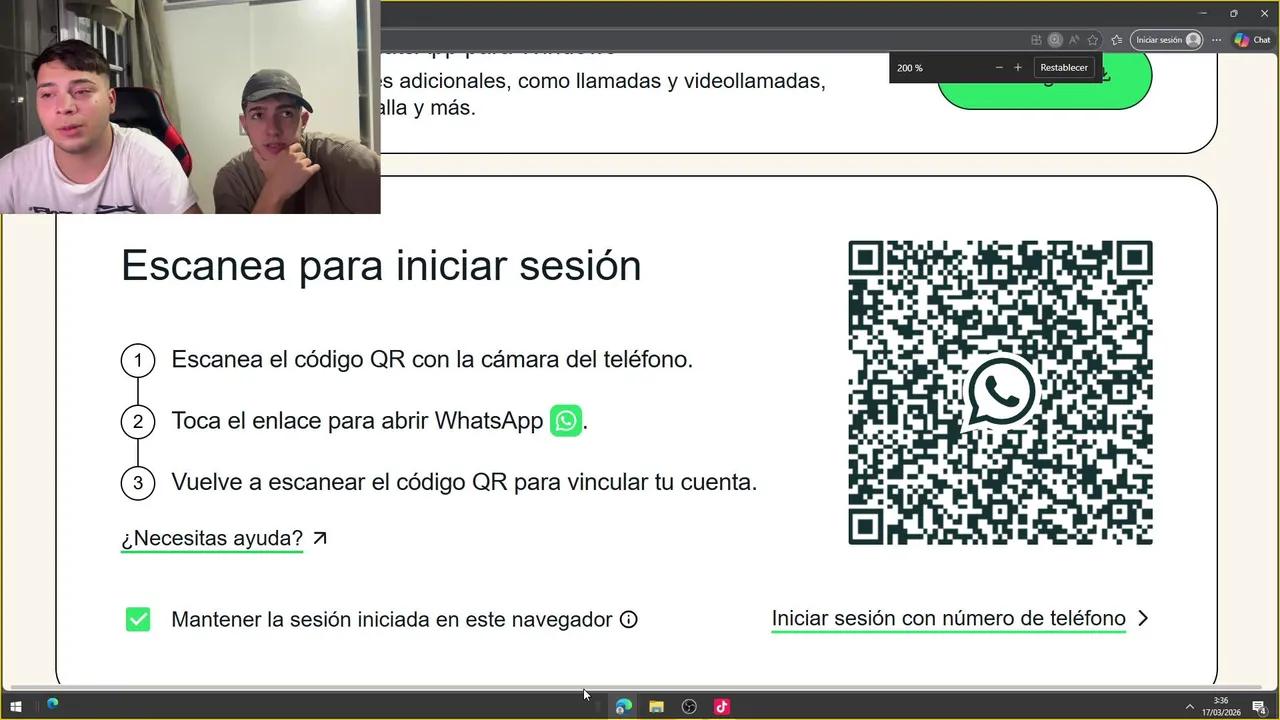The height and width of the screenshot is (720, 1280).
Task: Open the notification center icon
Action: click(1260, 707)
